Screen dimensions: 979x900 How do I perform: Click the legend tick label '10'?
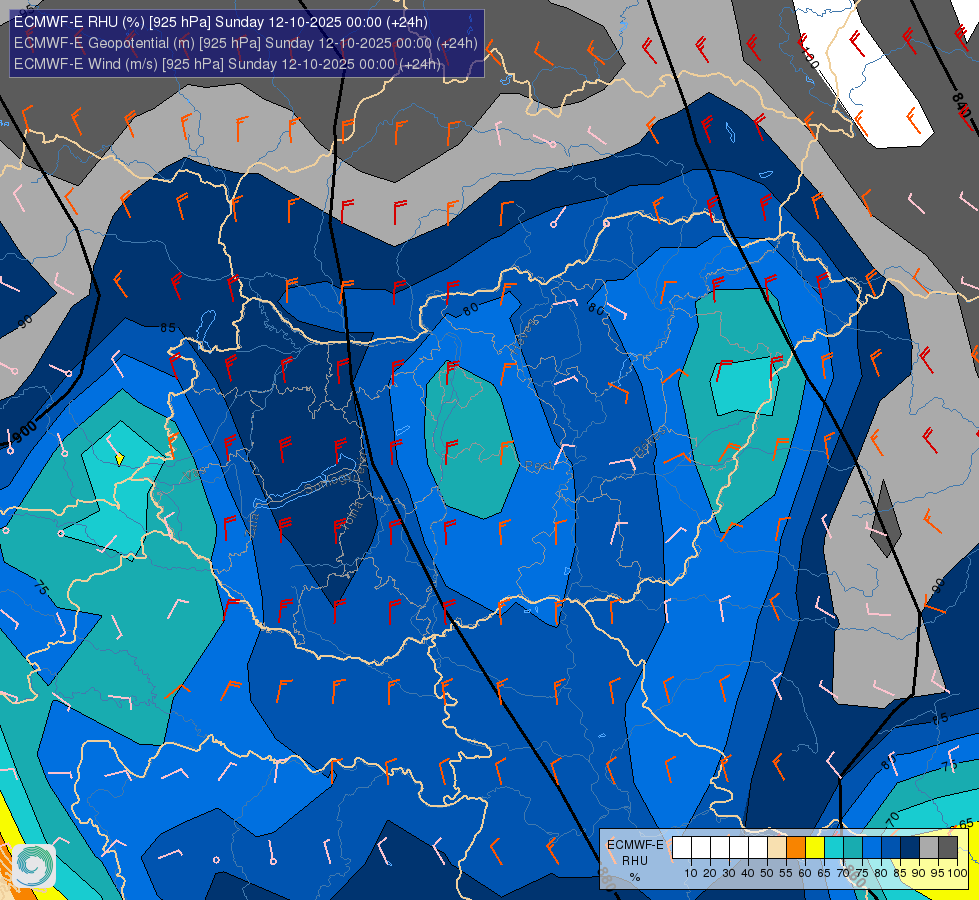click(691, 873)
